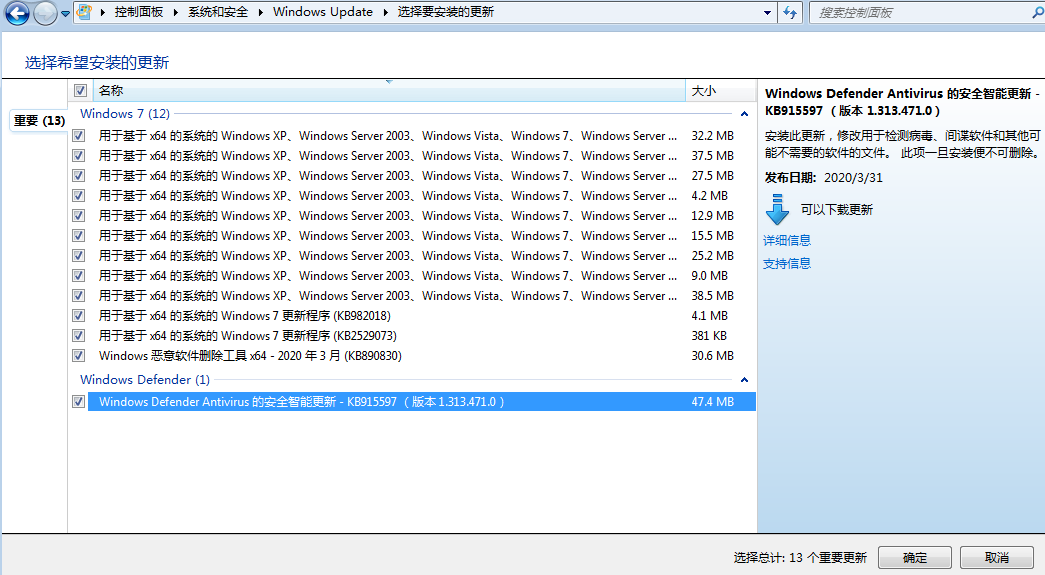
Task: Sort list by 大小 column
Action: [720, 91]
